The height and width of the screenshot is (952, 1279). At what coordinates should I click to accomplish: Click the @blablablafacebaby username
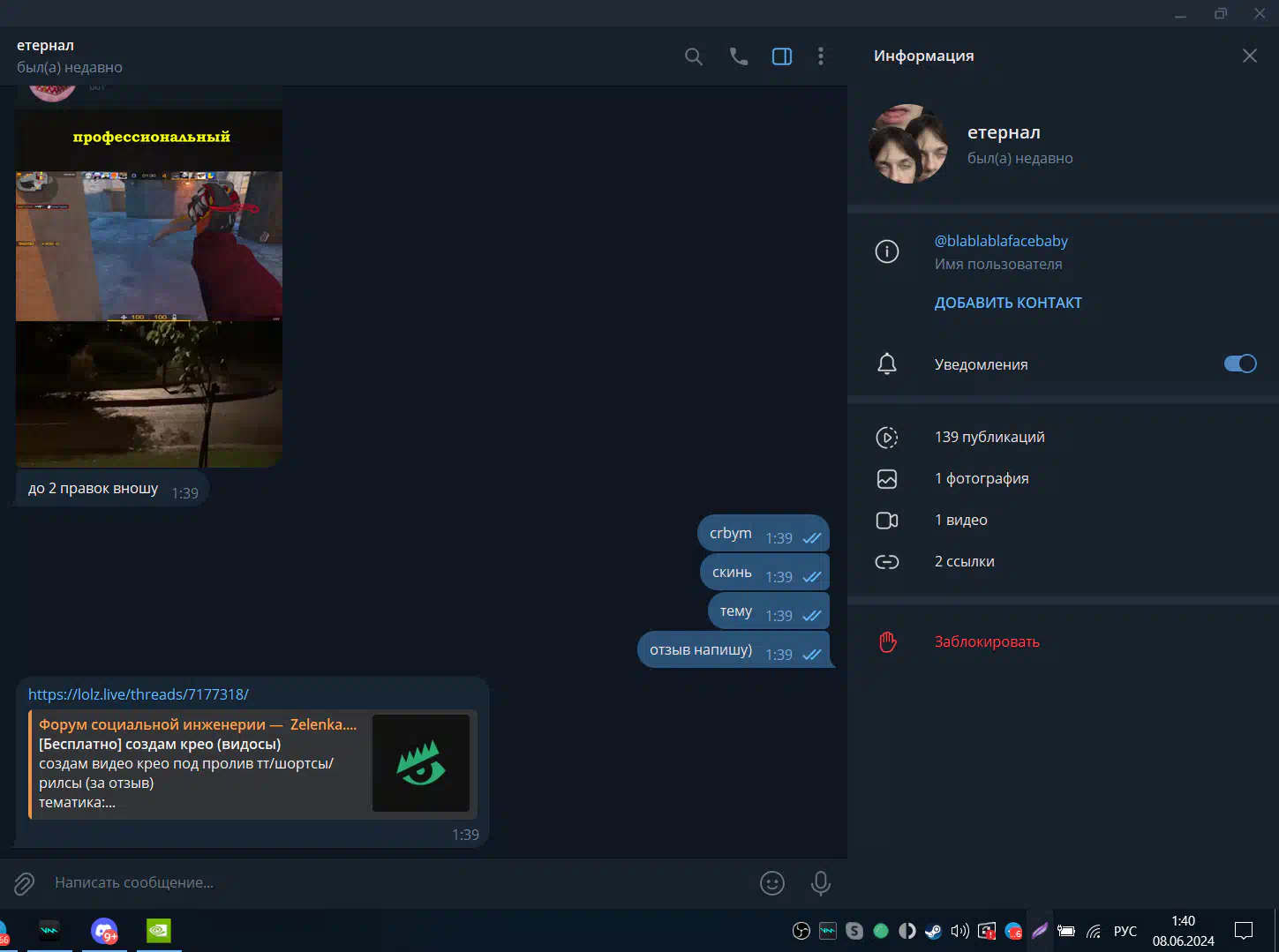tap(1000, 241)
